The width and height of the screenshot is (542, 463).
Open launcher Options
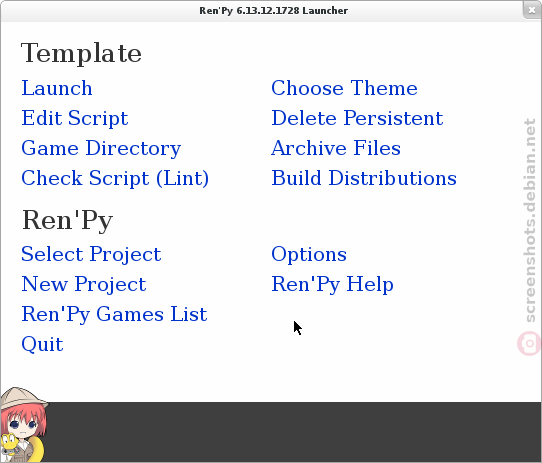[x=309, y=255]
